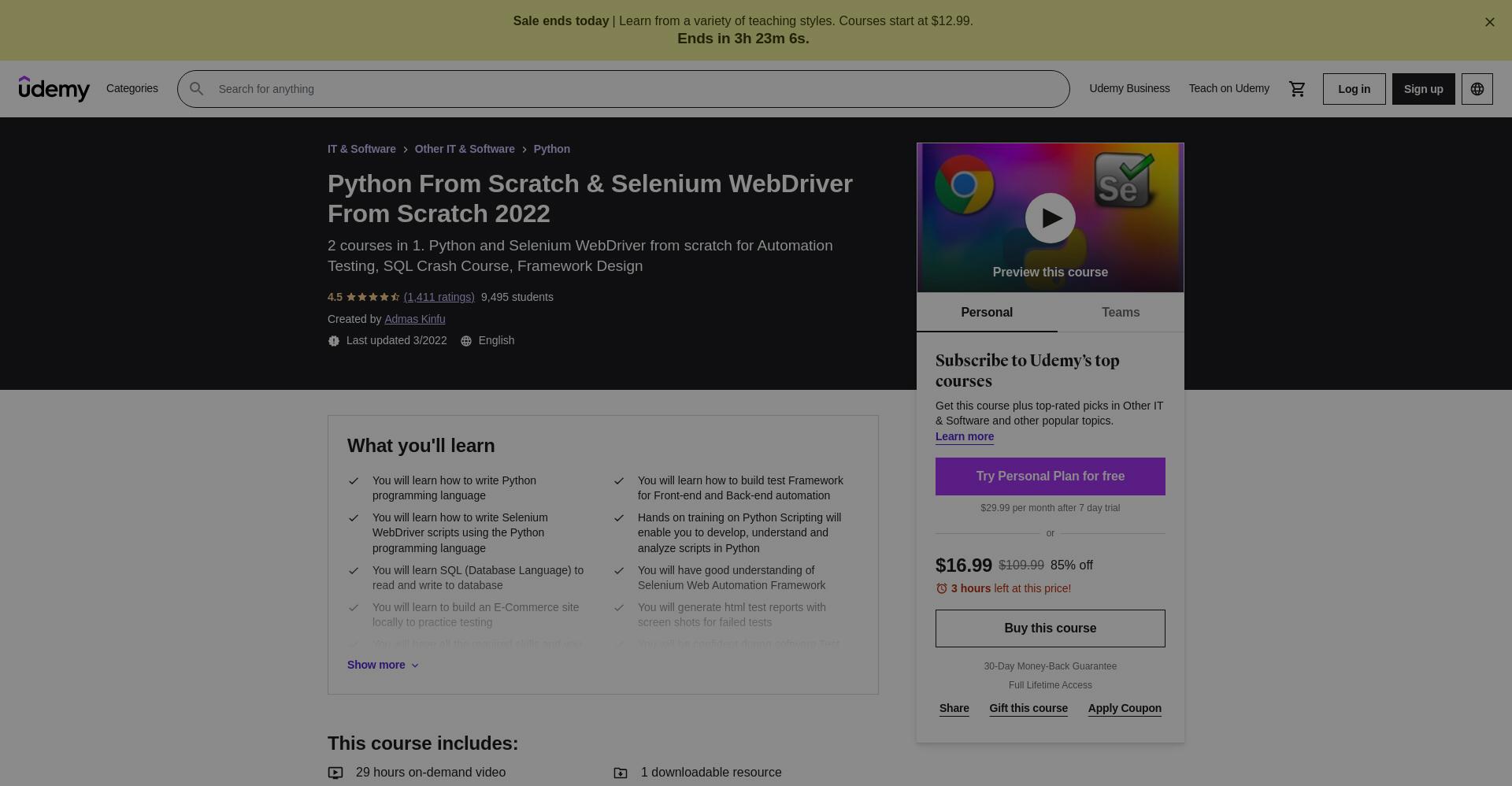Click the globe icon next to English
1512x786 pixels.
466,341
